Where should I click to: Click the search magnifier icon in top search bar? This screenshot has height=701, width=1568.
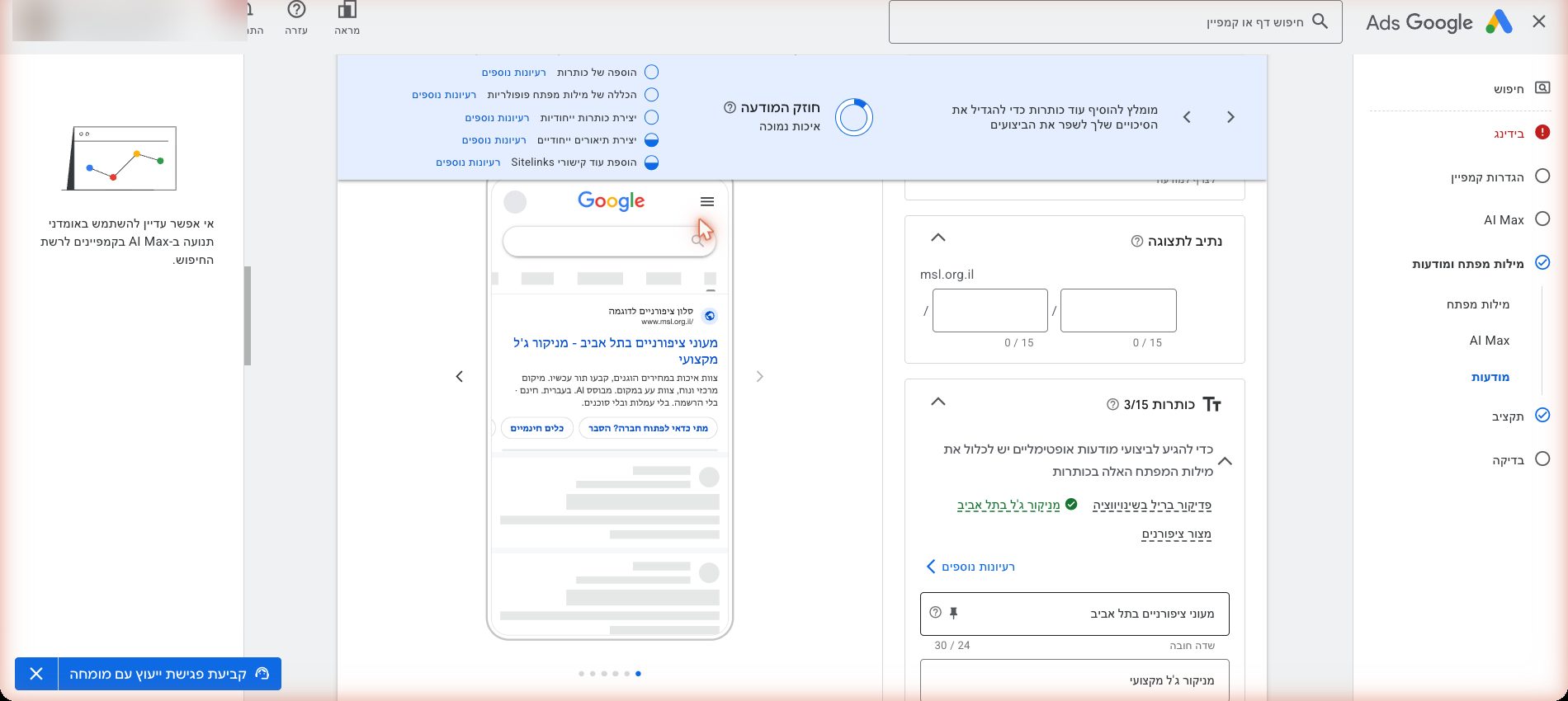pyautogui.click(x=1320, y=21)
